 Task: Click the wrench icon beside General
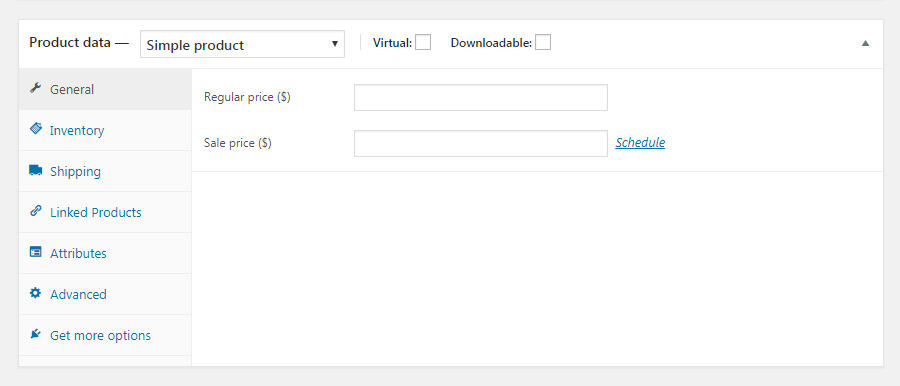click(36, 88)
